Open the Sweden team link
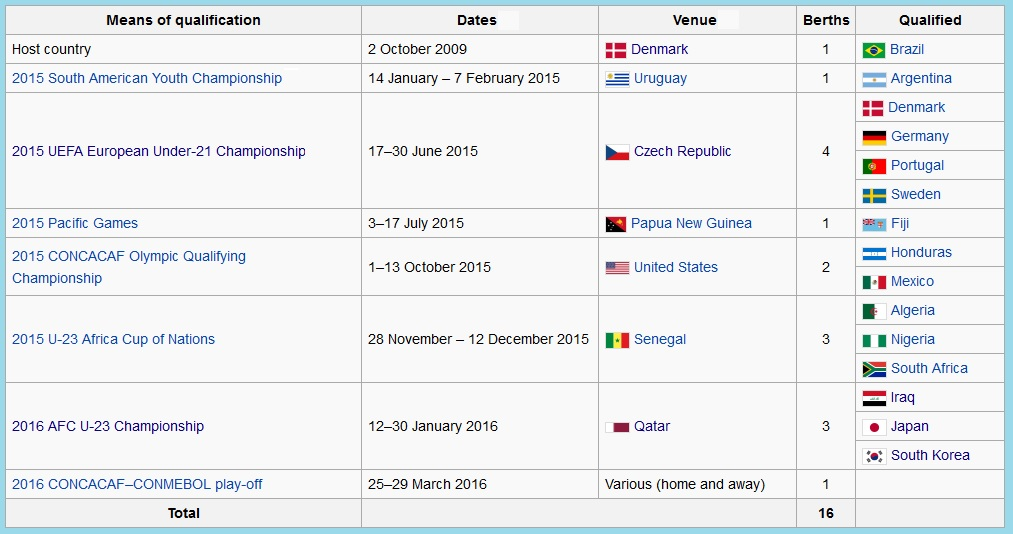1013x534 pixels. click(916, 194)
